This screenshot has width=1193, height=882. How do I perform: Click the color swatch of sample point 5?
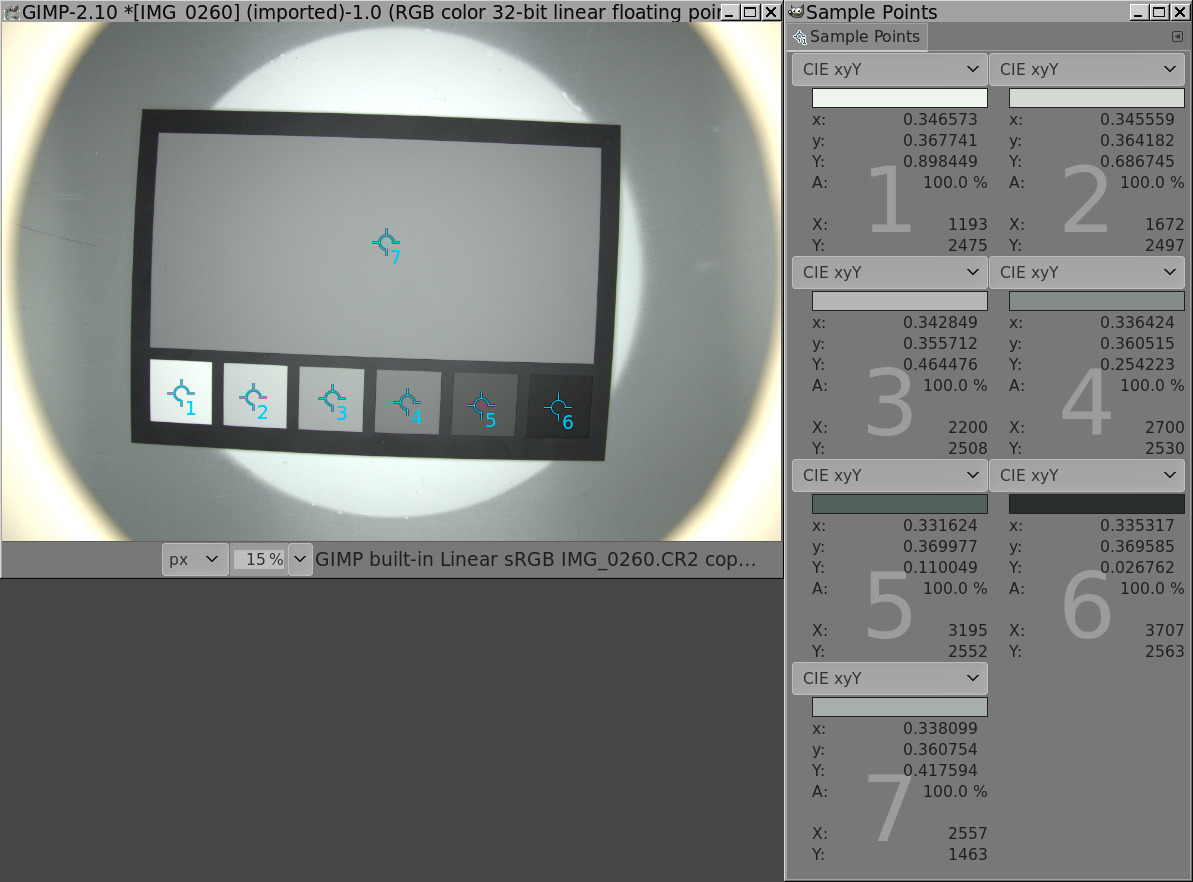[x=899, y=504]
